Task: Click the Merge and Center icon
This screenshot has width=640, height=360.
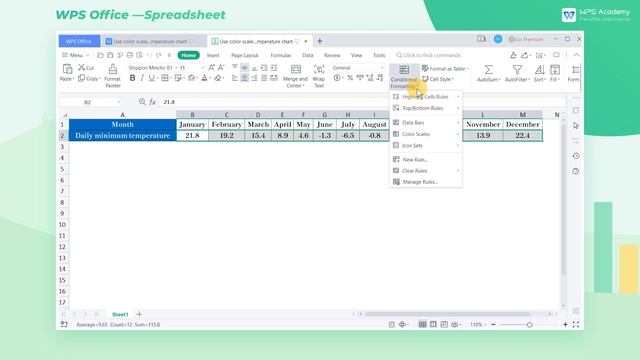Action: click(x=296, y=69)
